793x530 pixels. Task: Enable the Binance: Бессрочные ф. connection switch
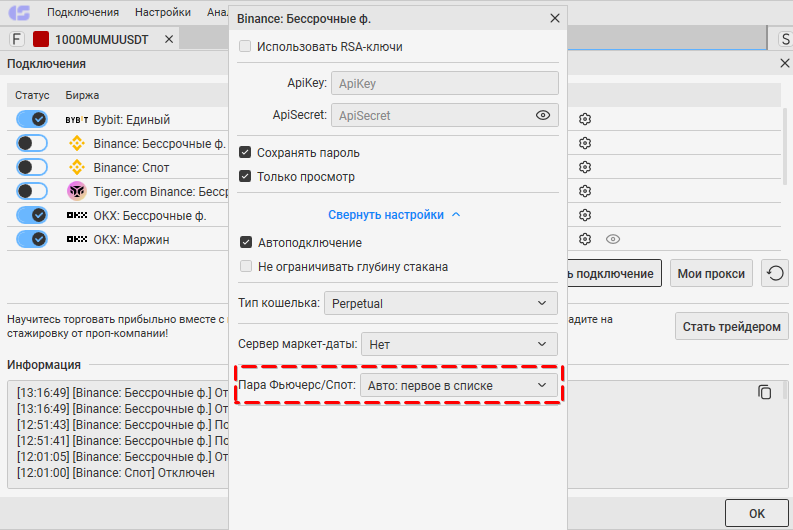32,143
